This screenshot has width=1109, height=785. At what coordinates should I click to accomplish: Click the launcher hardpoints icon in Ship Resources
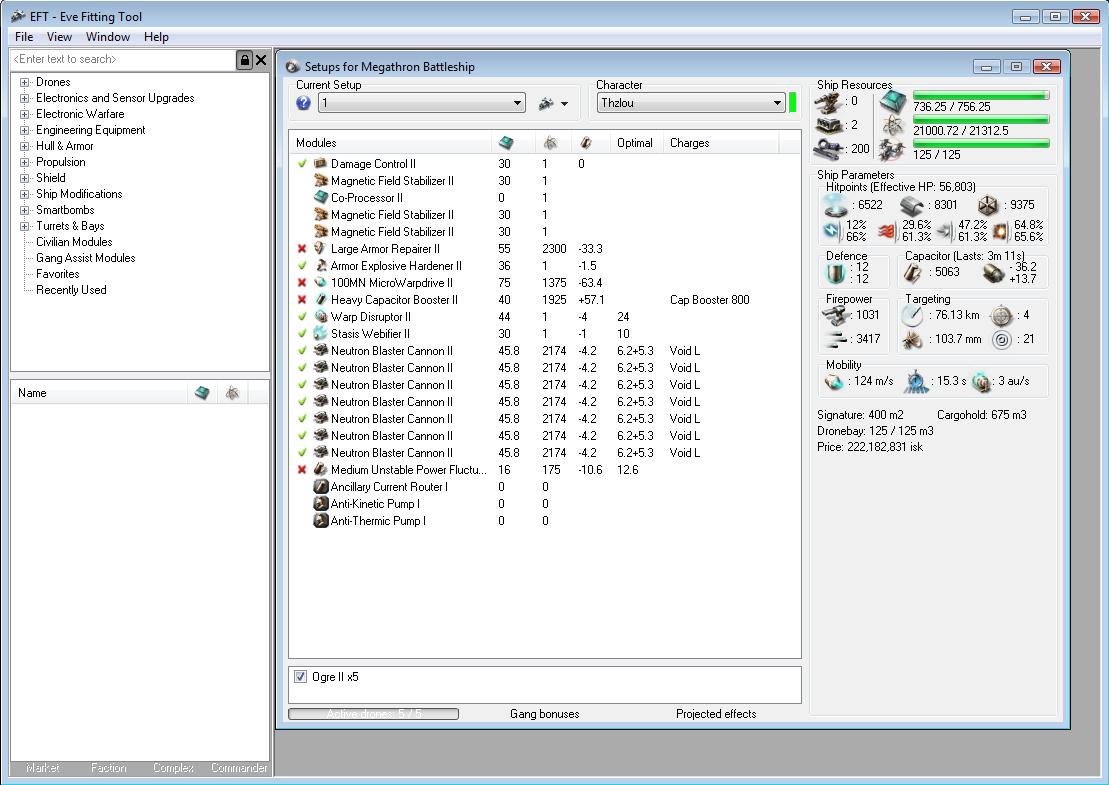[828, 126]
